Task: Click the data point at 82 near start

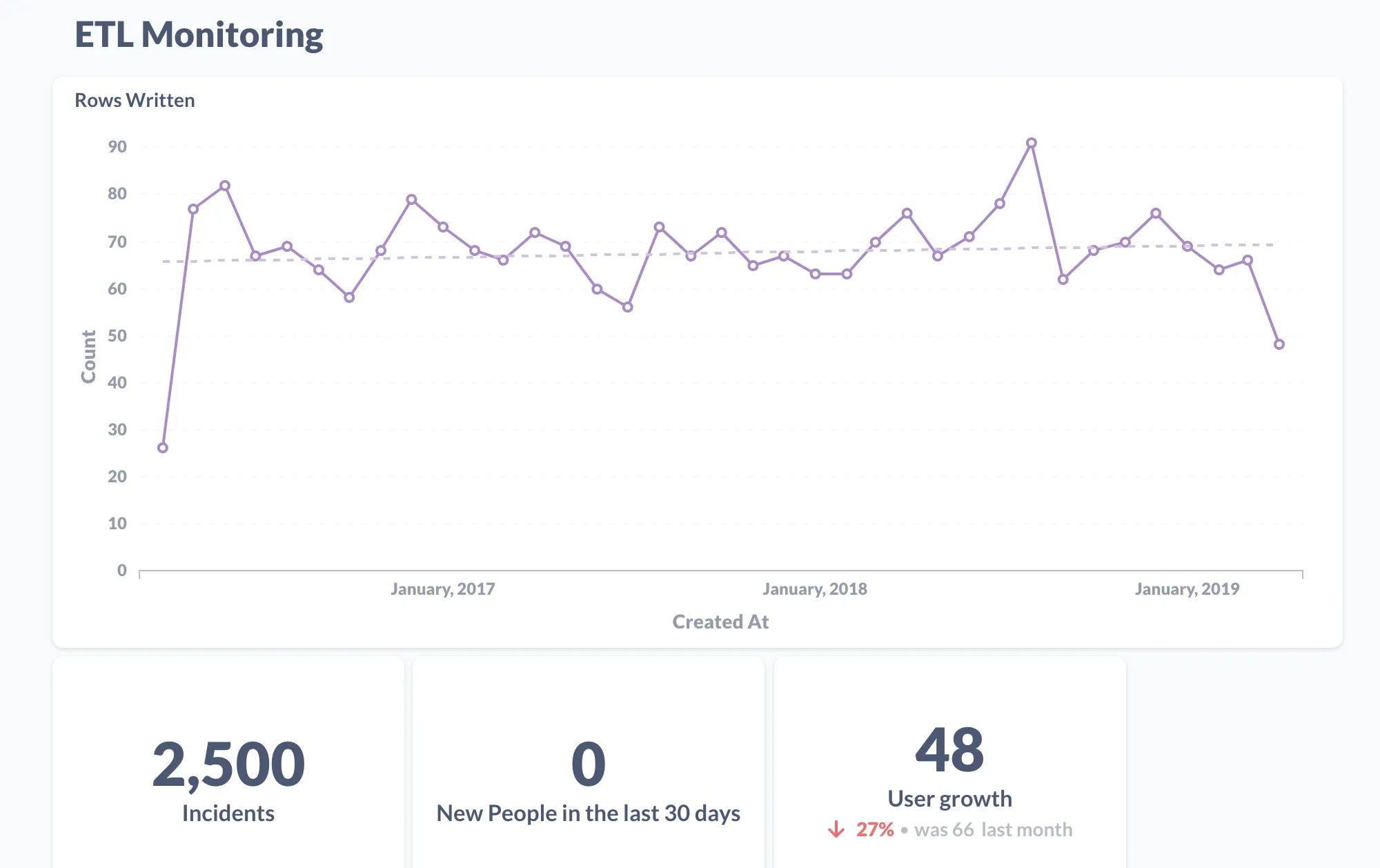Action: point(225,186)
